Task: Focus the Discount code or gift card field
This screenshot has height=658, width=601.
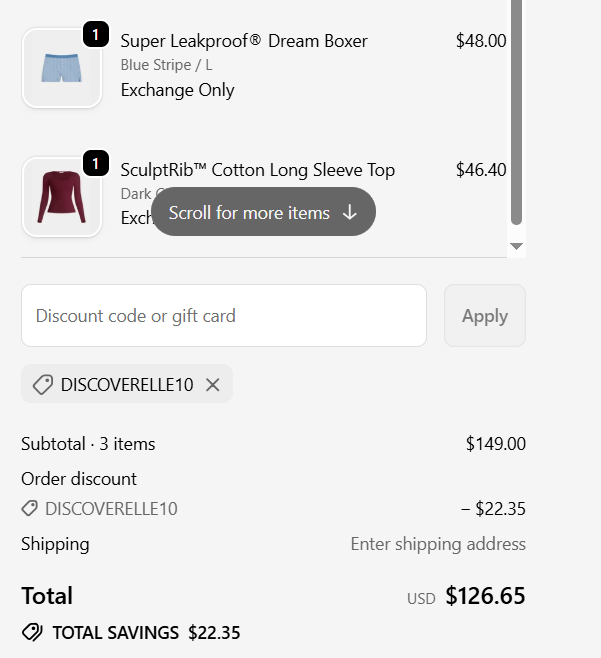Action: click(224, 316)
